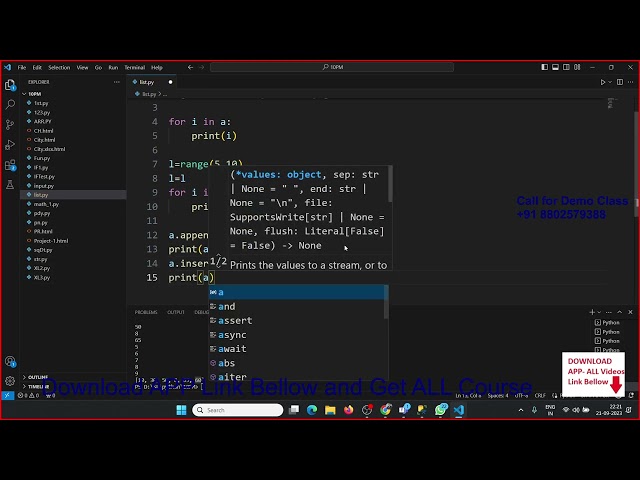The image size is (640, 480).
Task: Open the Edit menu
Action: pos(37,67)
